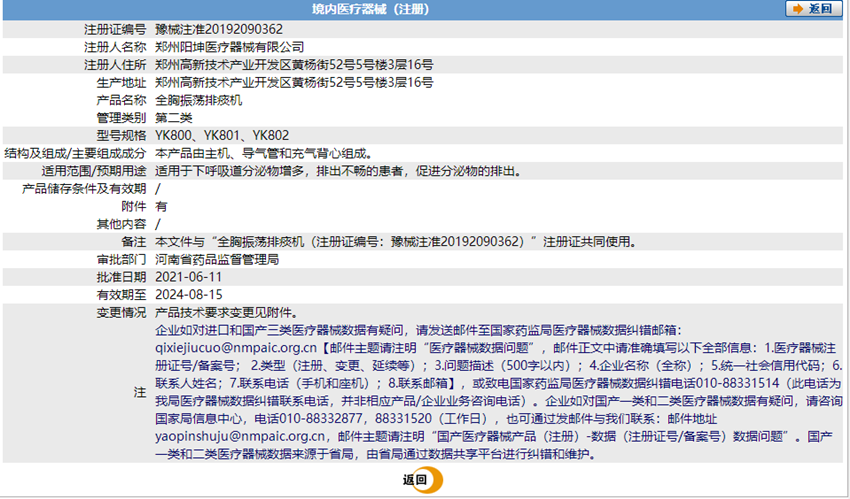Click phone number 010-88331514 in the note
Image resolution: width=850 pixels, height=499 pixels.
[738, 383]
